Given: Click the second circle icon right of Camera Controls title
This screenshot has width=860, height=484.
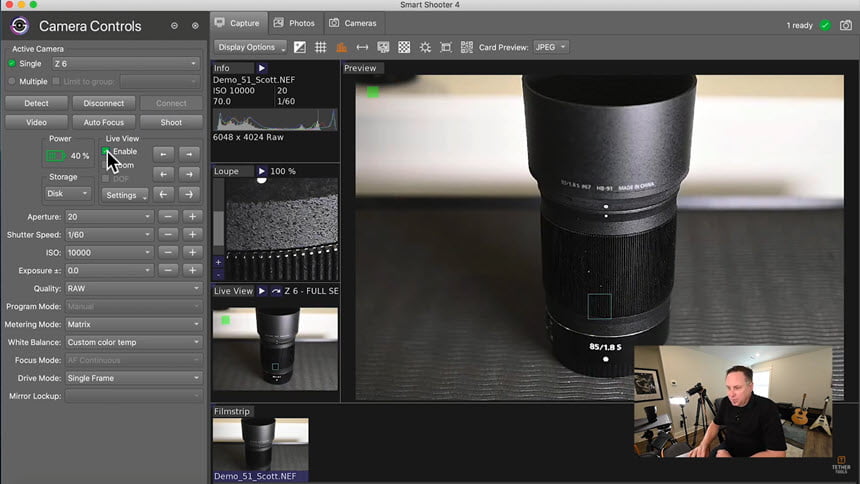Looking at the screenshot, I should (195, 26).
